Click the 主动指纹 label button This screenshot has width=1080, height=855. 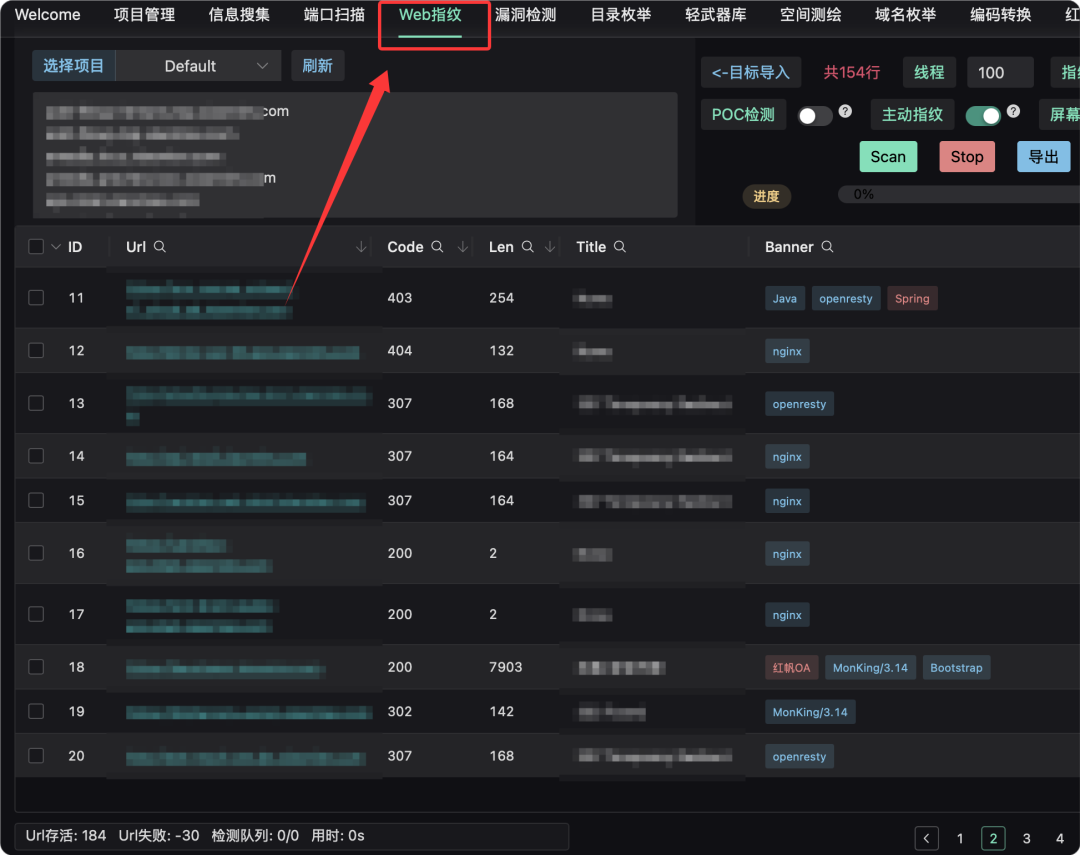click(x=913, y=114)
